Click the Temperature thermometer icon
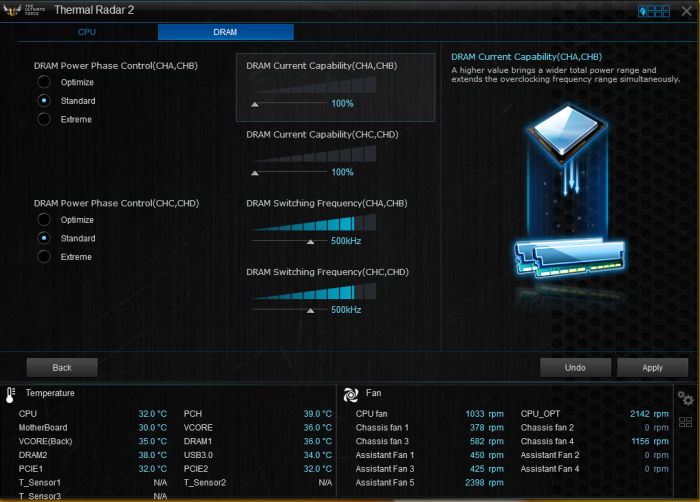 coord(10,395)
